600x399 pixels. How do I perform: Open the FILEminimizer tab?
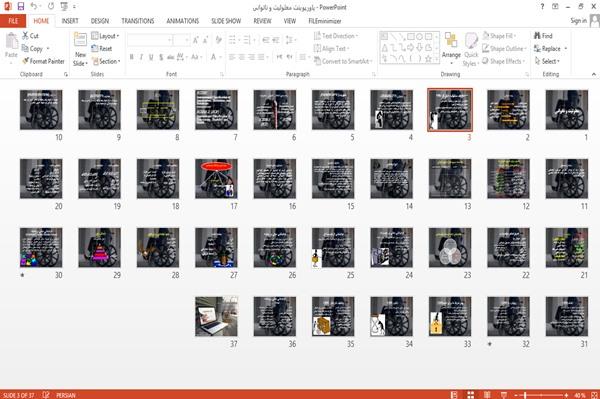coord(325,21)
